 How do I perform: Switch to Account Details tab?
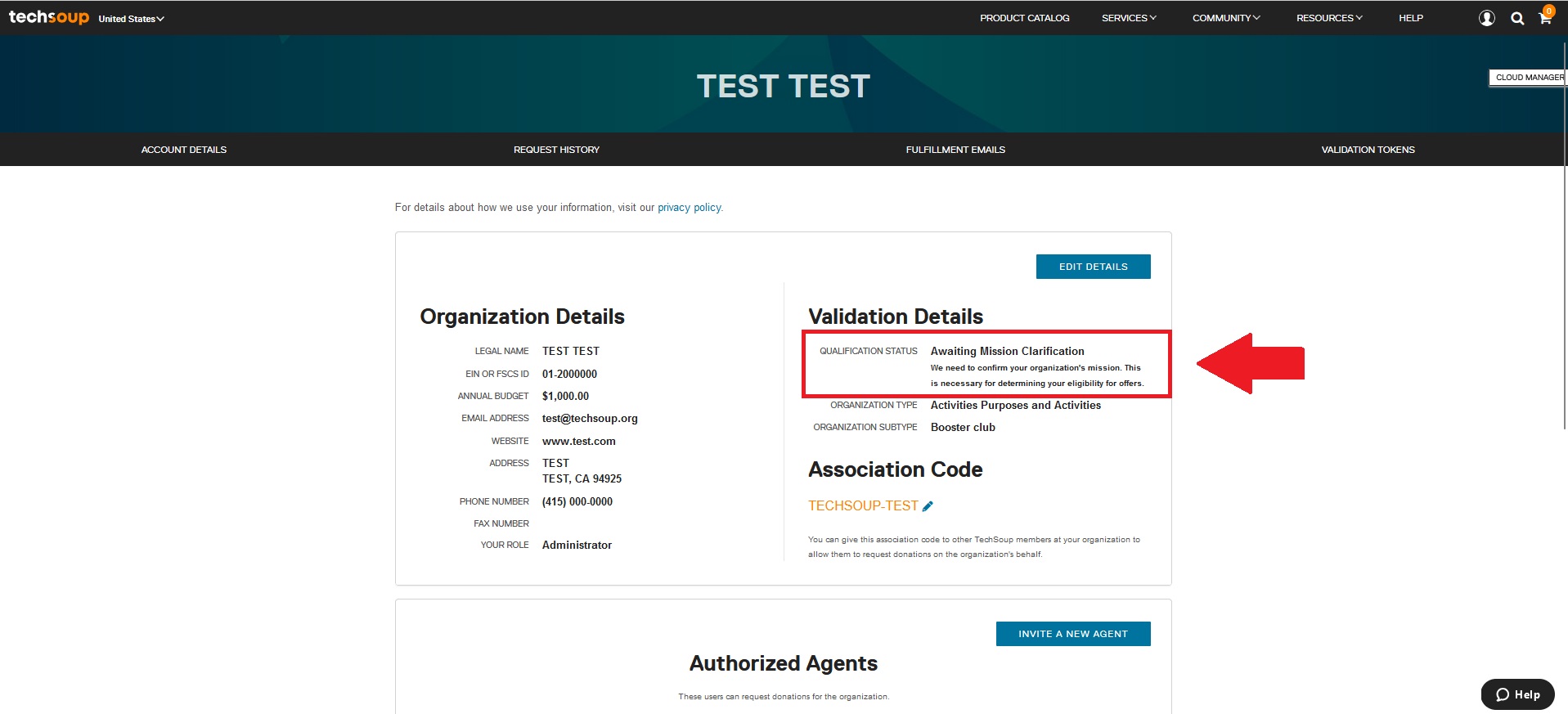coord(184,150)
